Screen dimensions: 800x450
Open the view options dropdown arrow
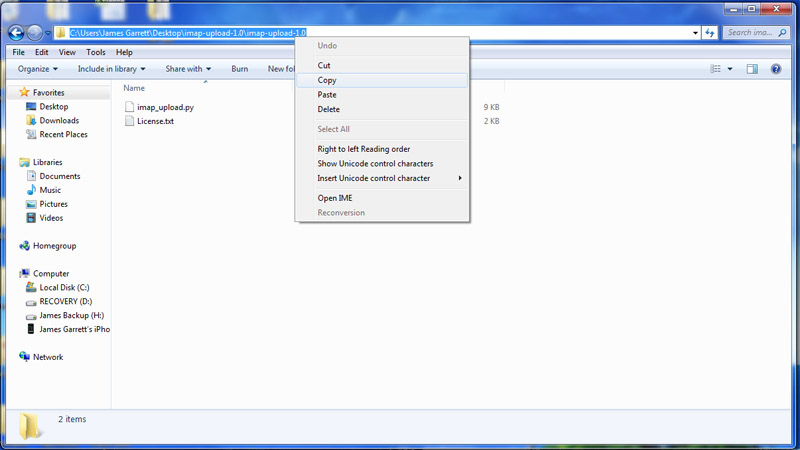click(x=730, y=69)
